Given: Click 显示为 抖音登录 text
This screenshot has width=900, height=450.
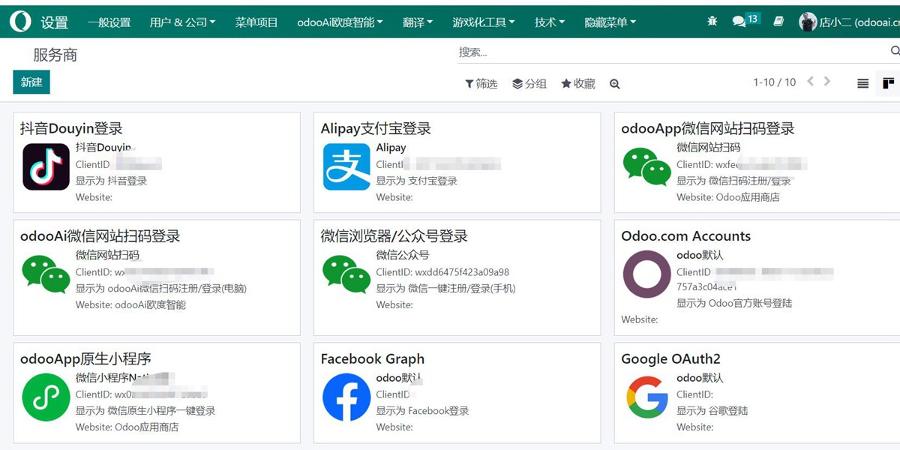Looking at the screenshot, I should [111, 181].
